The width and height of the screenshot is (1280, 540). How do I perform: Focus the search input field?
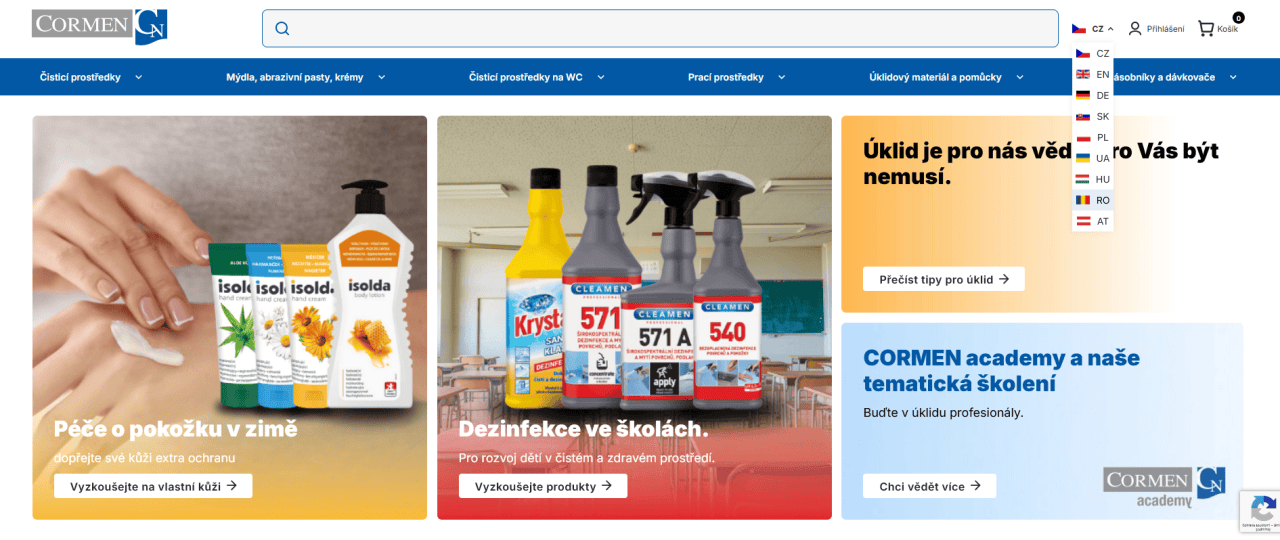(660, 29)
